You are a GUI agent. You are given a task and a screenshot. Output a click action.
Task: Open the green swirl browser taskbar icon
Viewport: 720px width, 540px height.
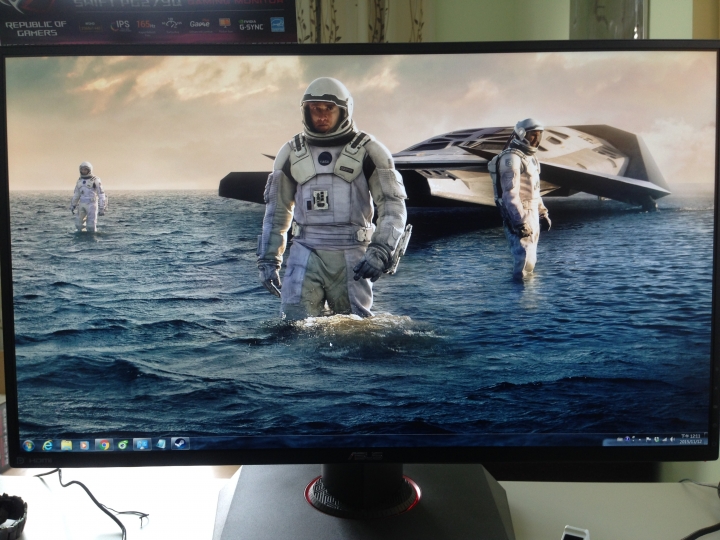coord(123,444)
